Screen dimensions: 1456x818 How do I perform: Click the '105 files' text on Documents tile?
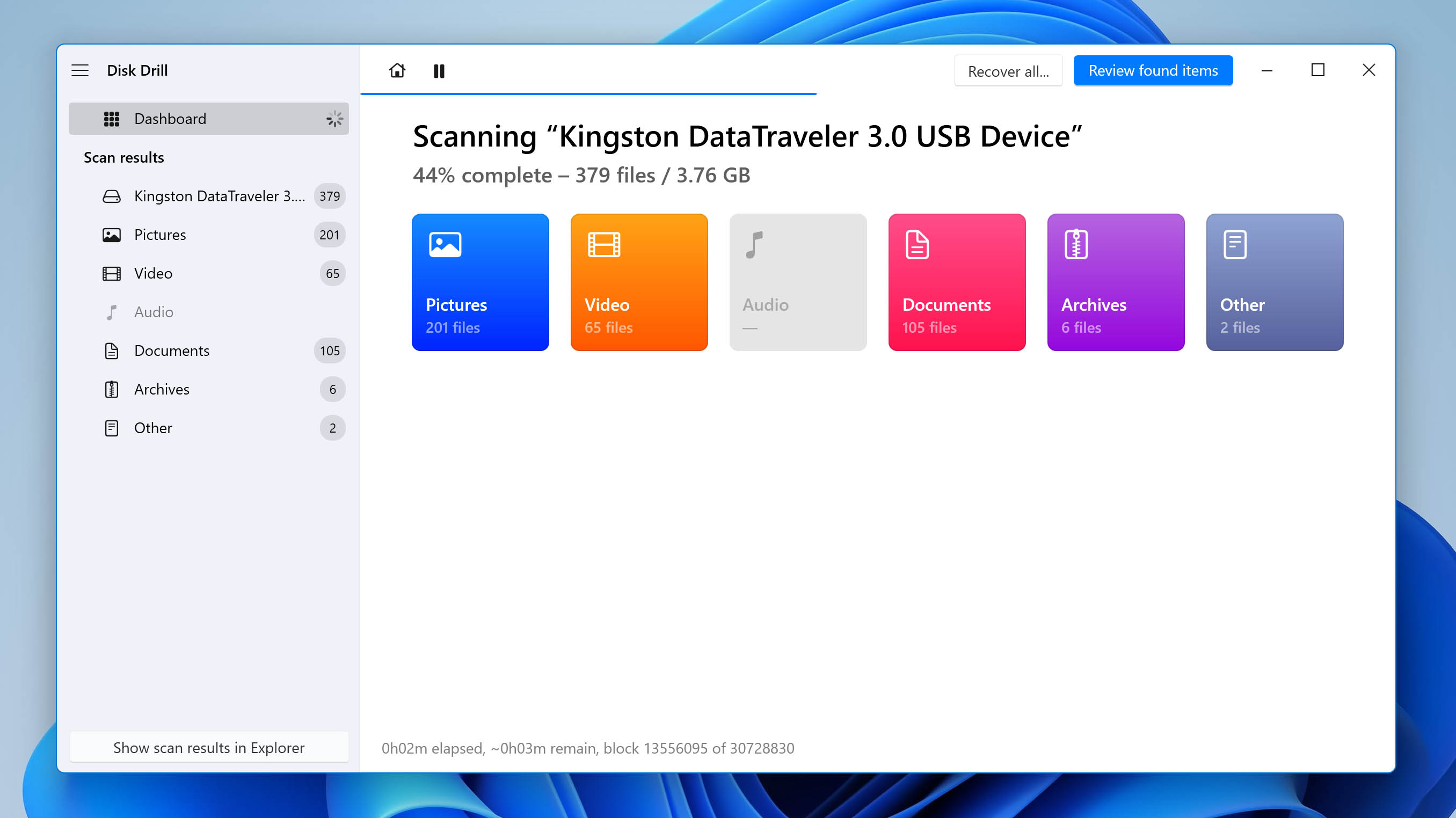[929, 327]
